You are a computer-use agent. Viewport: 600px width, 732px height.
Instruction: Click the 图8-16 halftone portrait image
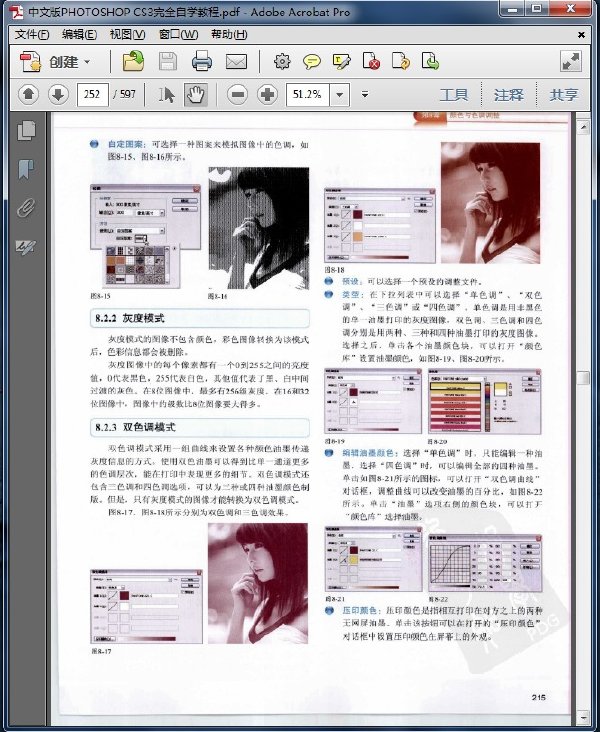pos(259,228)
